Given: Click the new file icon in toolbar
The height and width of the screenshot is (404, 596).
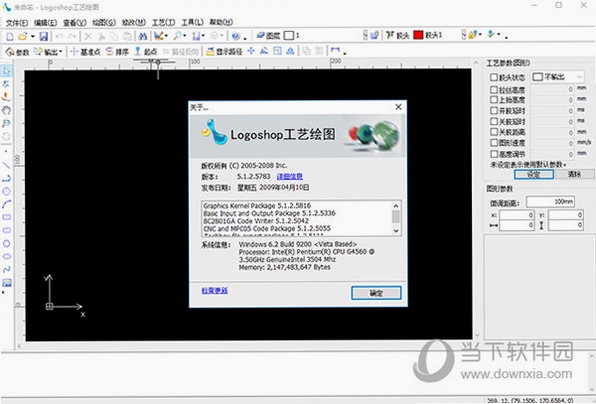Looking at the screenshot, I should coord(10,36).
